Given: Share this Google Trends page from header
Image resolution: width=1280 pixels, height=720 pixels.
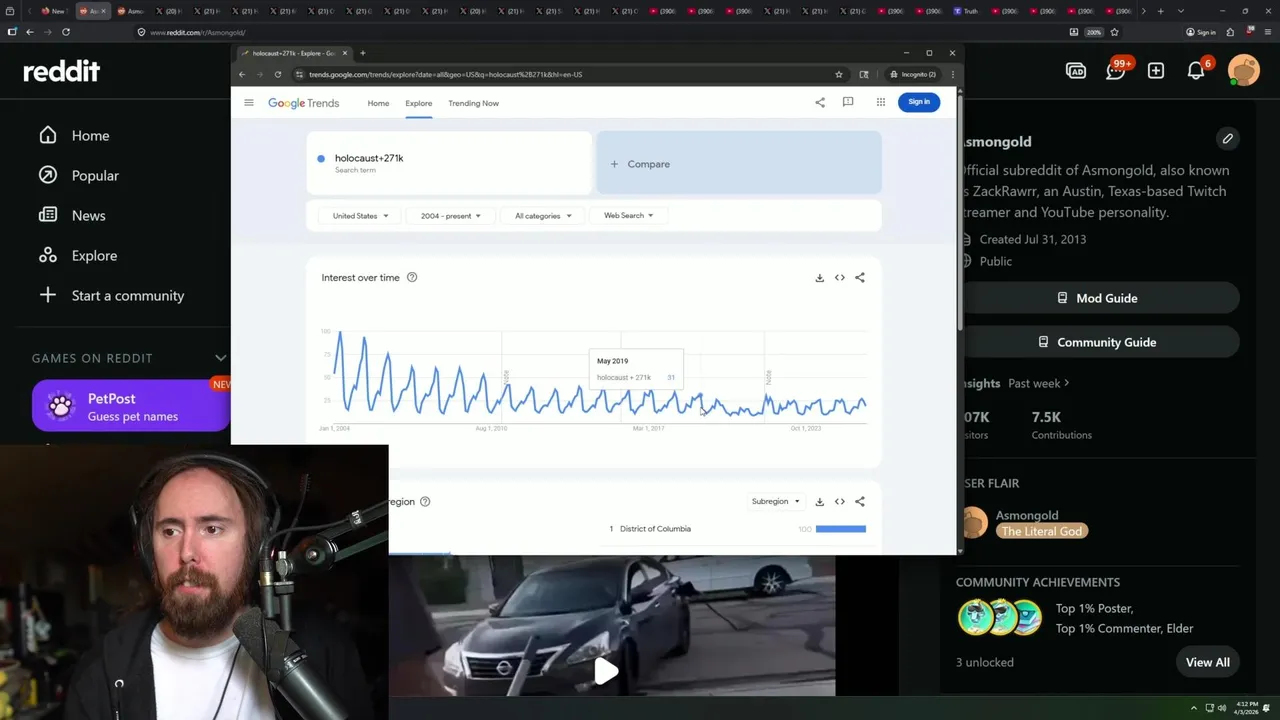Looking at the screenshot, I should 820,102.
